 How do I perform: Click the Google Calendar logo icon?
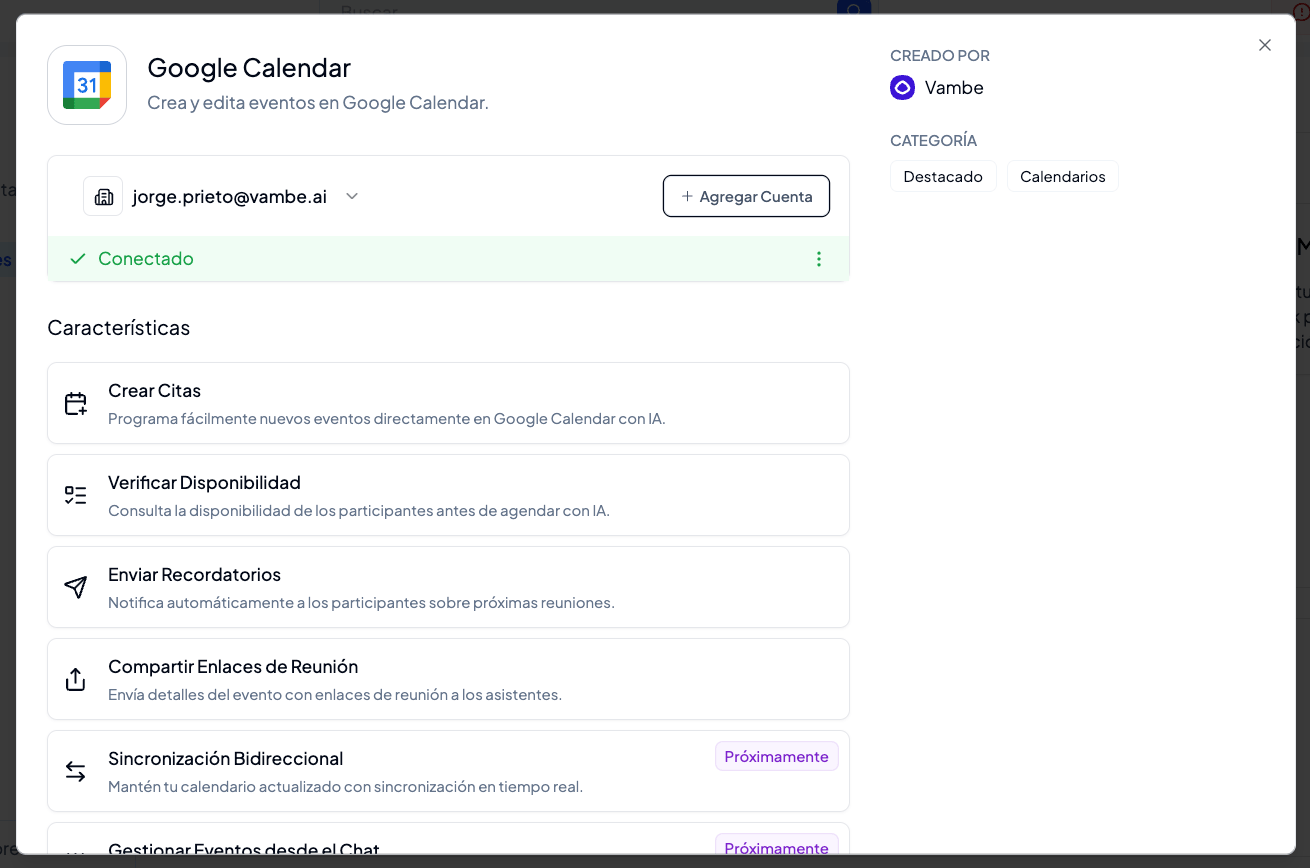(x=87, y=85)
